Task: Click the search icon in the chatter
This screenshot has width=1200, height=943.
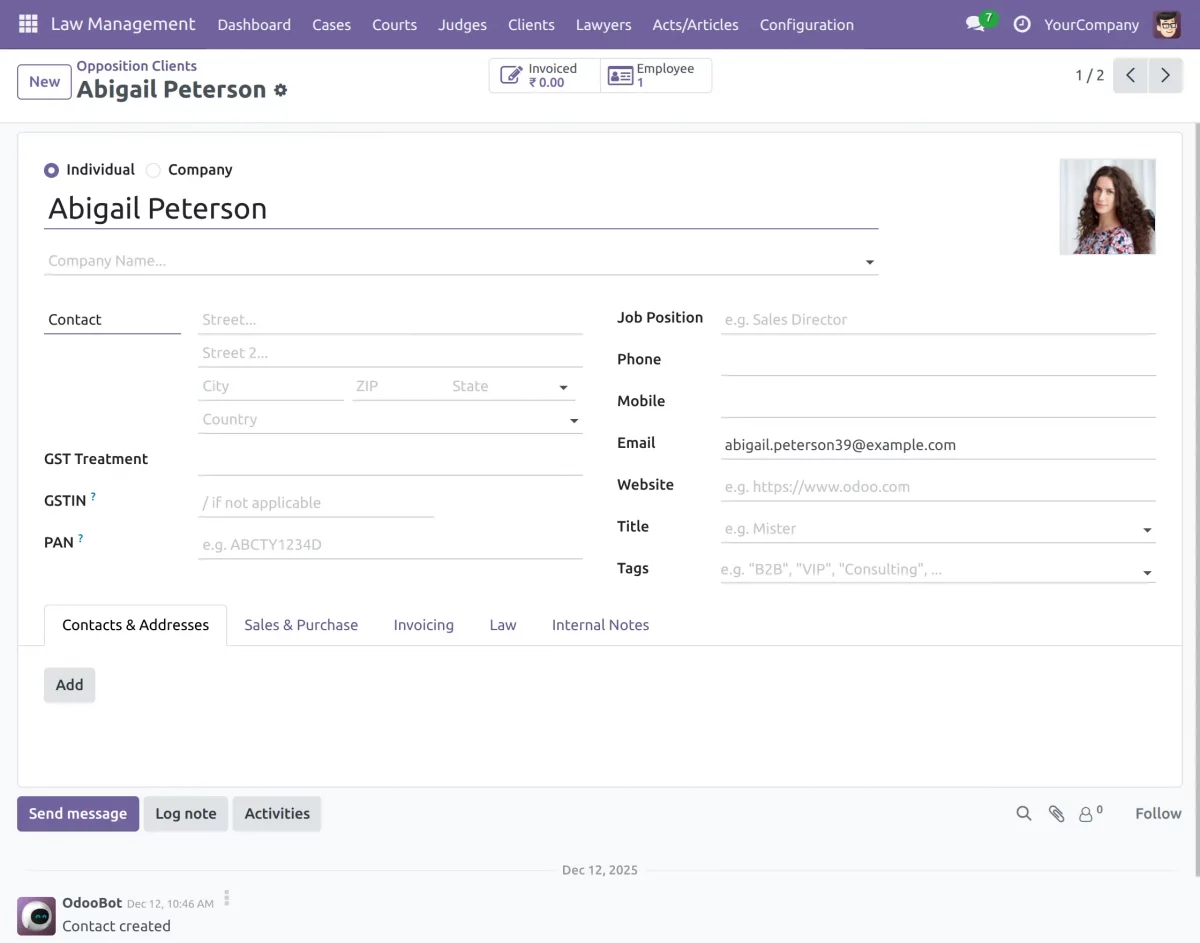Action: coord(1023,813)
